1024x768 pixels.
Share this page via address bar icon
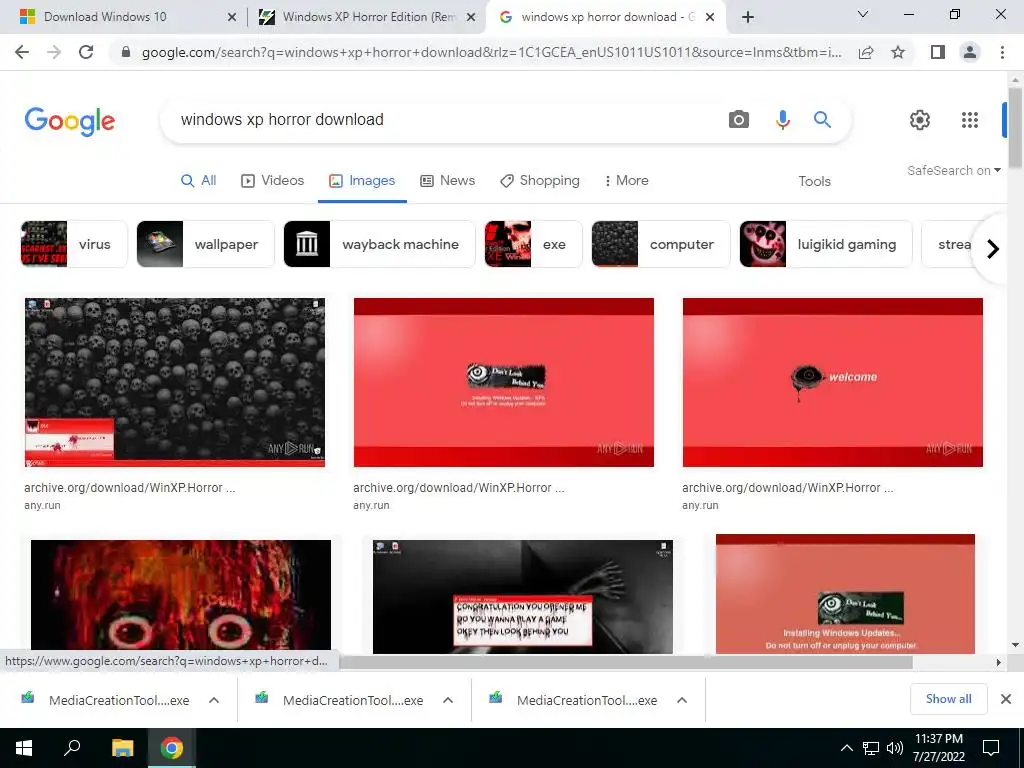pos(866,52)
